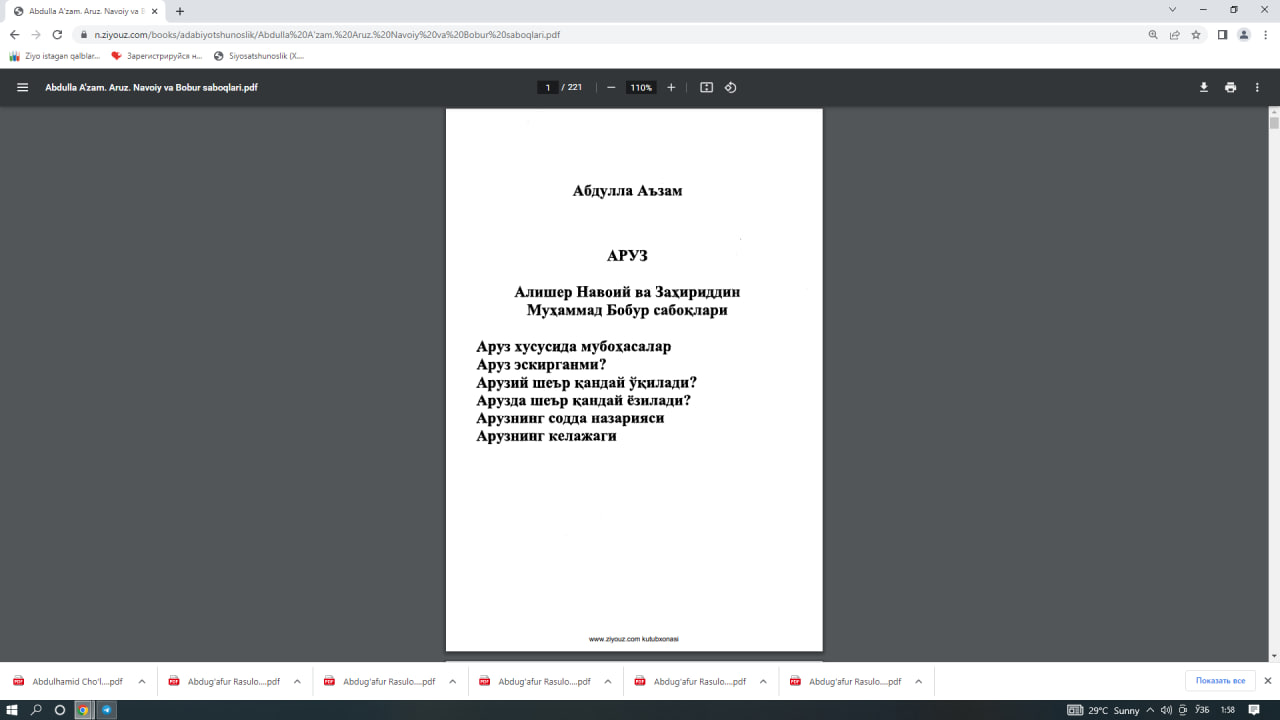Image resolution: width=1280 pixels, height=720 pixels.
Task: Bookmark this page with the star icon
Action: pos(1195,34)
